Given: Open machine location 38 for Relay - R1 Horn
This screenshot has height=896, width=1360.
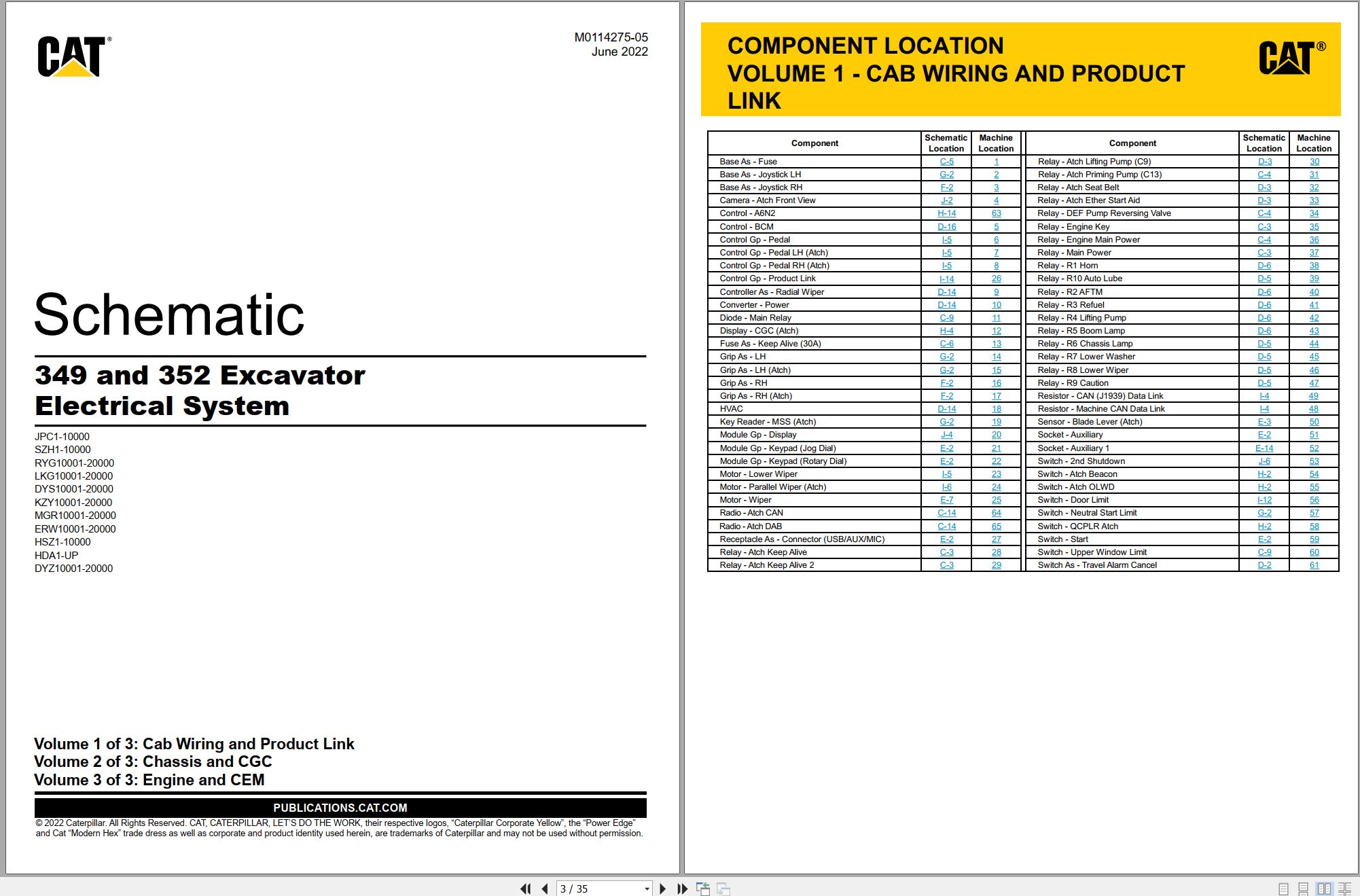Looking at the screenshot, I should [1314, 266].
